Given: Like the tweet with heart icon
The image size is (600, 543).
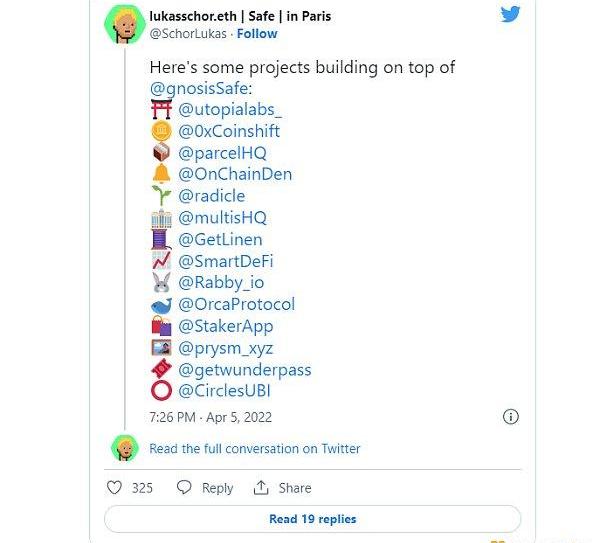Looking at the screenshot, I should [114, 488].
